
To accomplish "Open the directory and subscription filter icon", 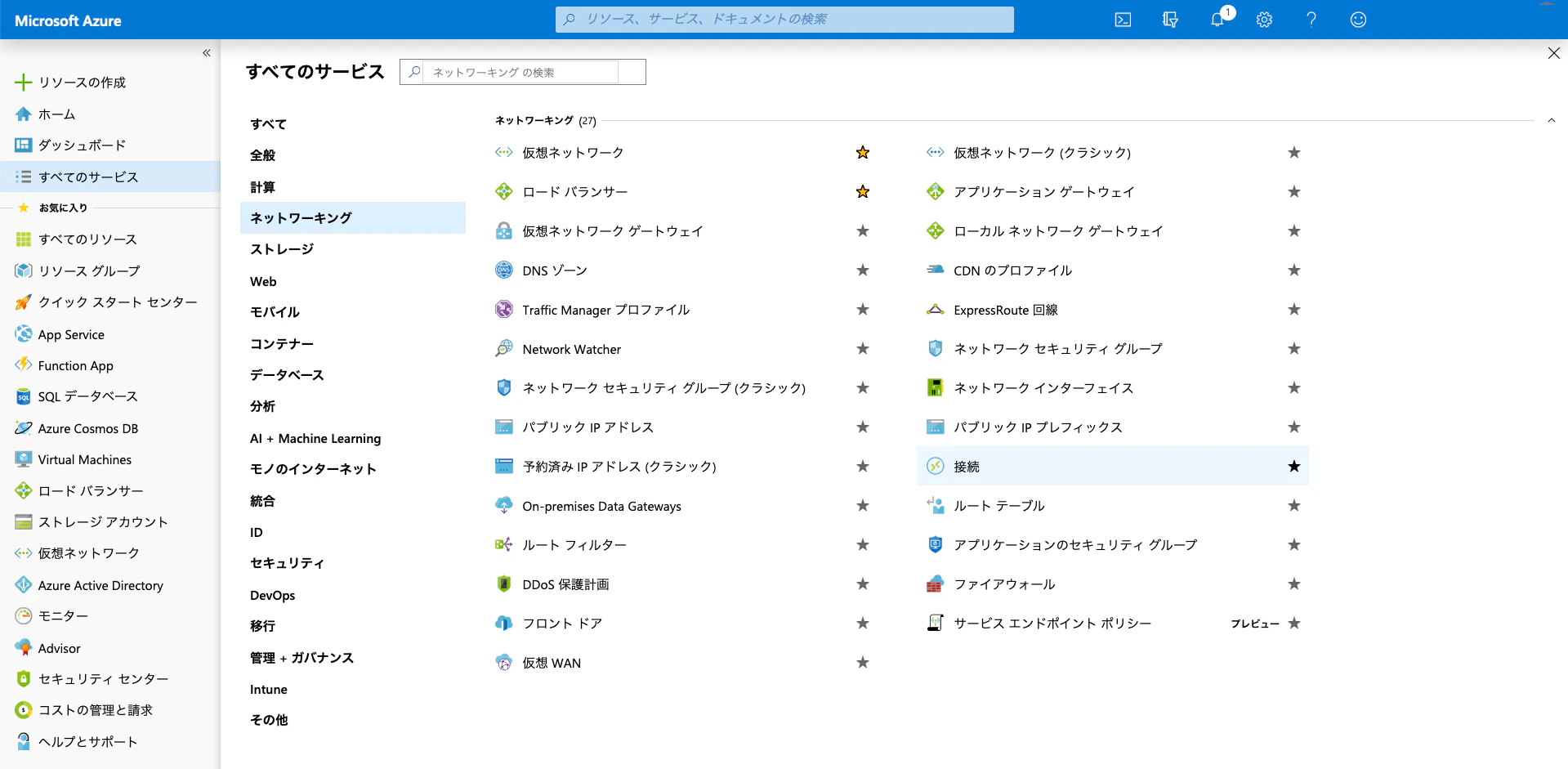I will point(1170,20).
